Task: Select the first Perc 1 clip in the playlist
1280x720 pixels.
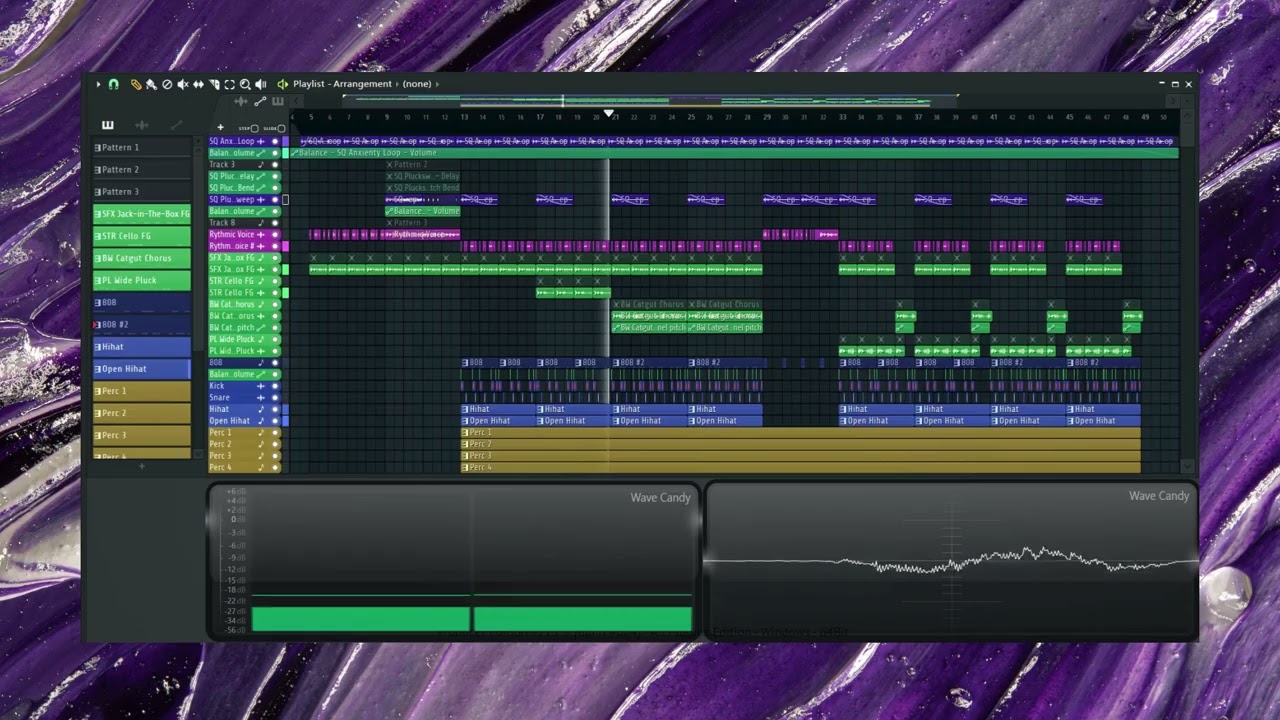Action: point(800,432)
